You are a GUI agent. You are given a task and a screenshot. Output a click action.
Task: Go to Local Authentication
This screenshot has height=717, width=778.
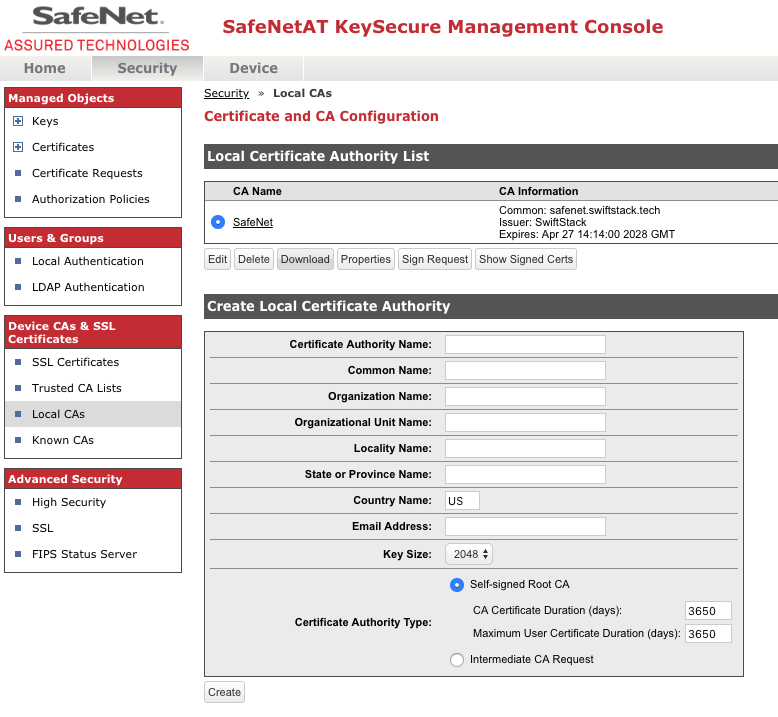coord(88,261)
